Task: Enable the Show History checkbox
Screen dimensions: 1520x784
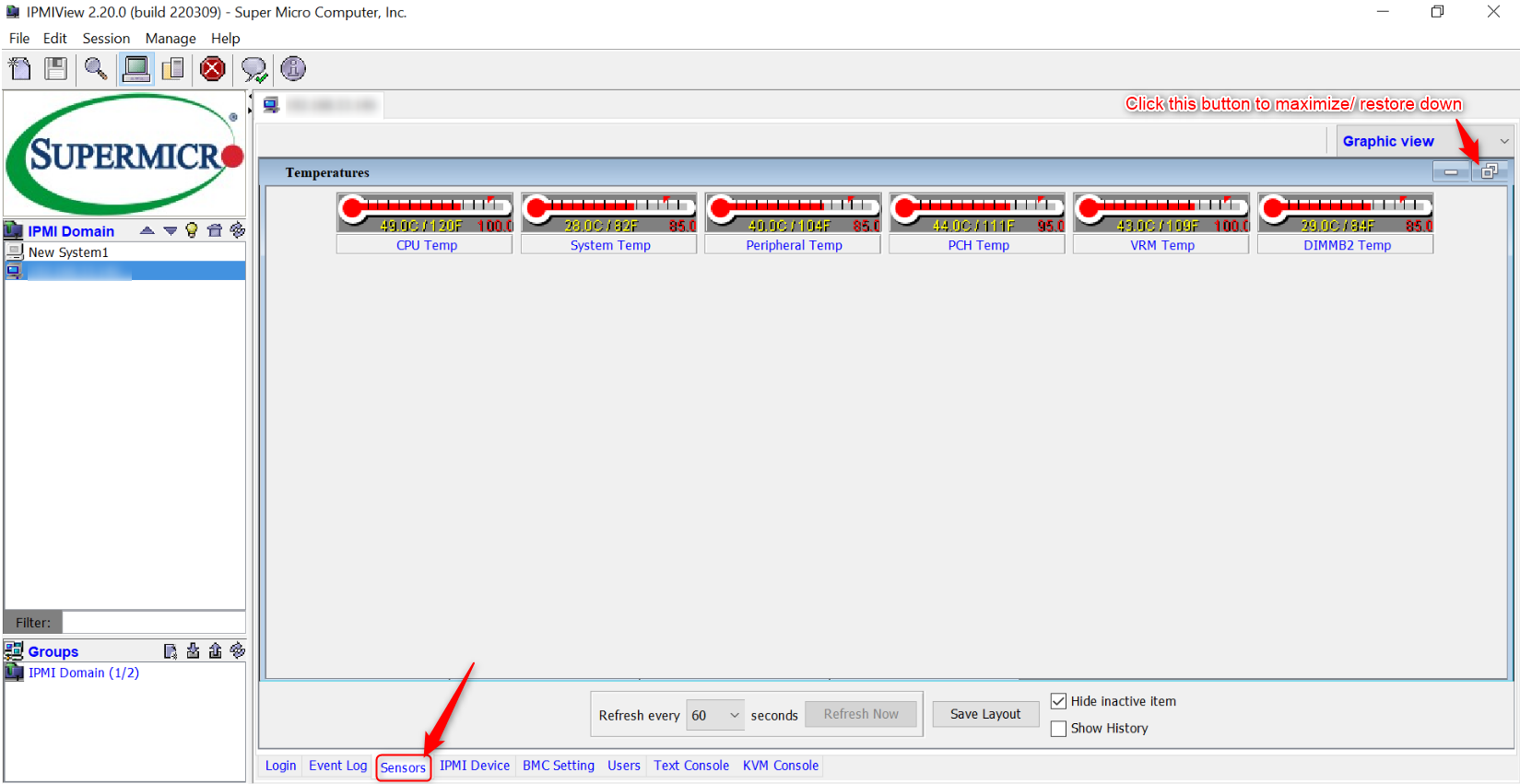Action: tap(1058, 729)
